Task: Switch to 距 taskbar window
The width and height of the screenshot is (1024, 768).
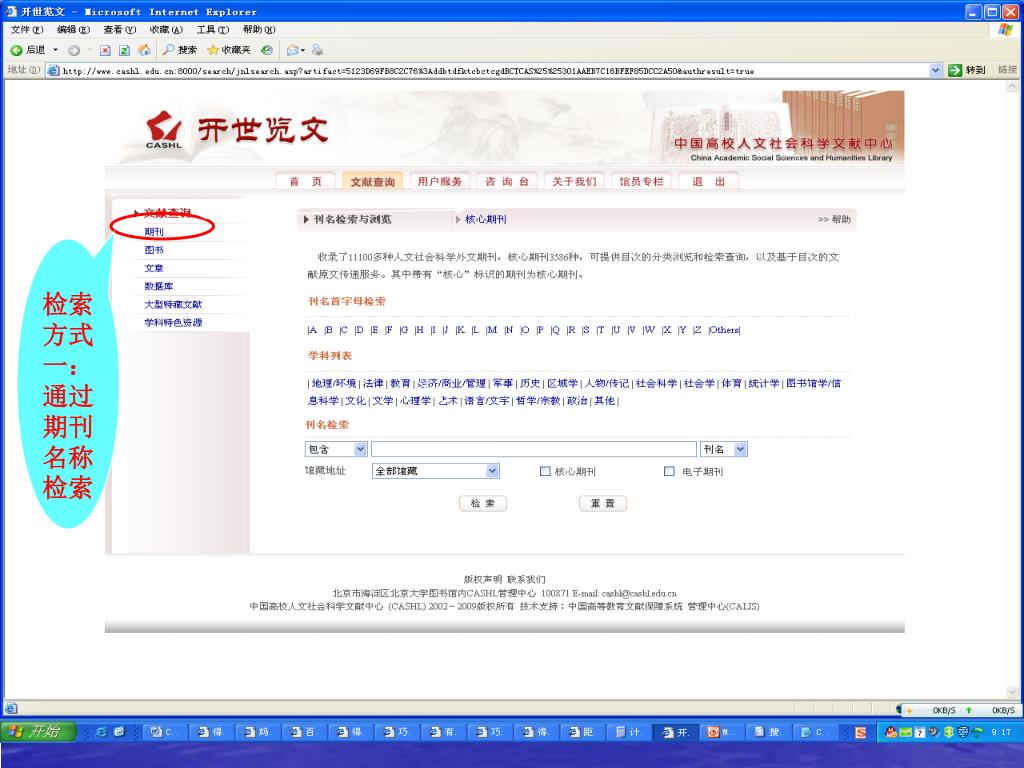Action: (x=582, y=732)
